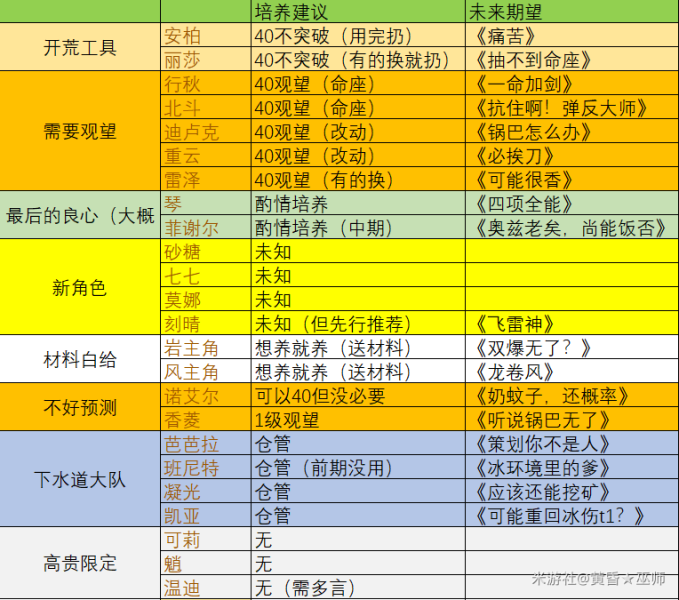Click the character cell 可莉
This screenshot has width=679, height=600.
point(206,539)
